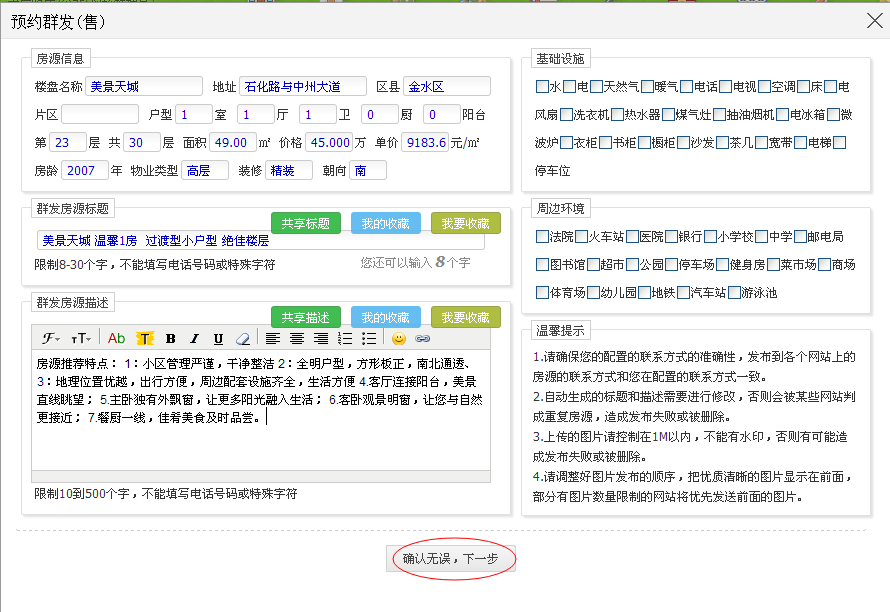Choose text color with the Ab icon
Viewport: 890px width, 612px height.
[116, 338]
